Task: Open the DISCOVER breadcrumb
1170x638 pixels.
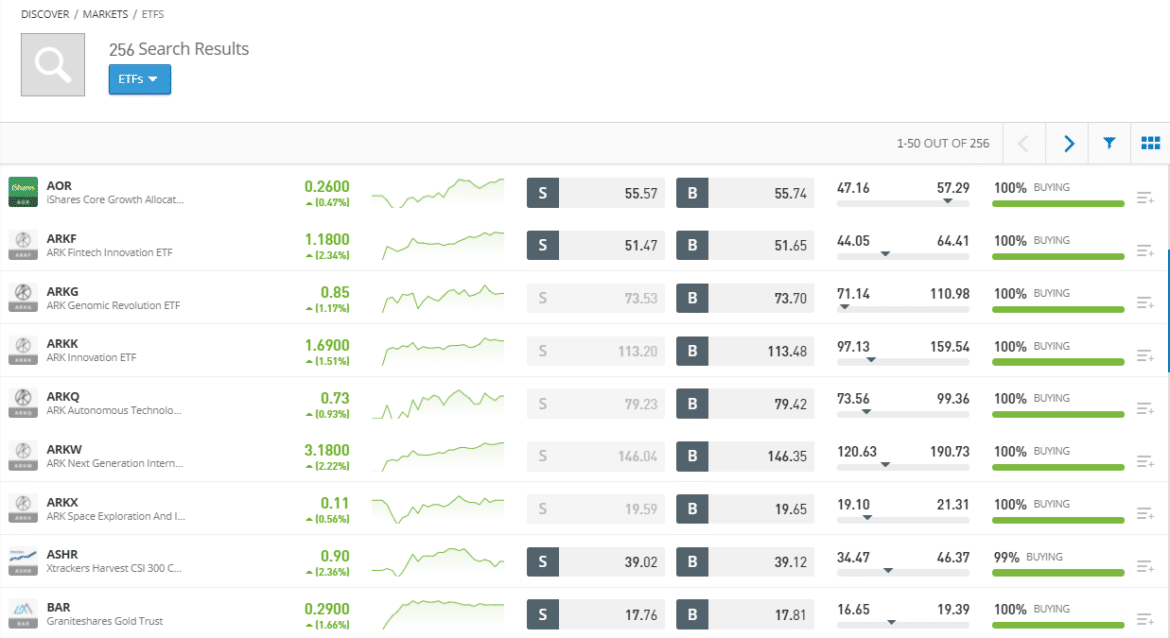Action: 46,14
